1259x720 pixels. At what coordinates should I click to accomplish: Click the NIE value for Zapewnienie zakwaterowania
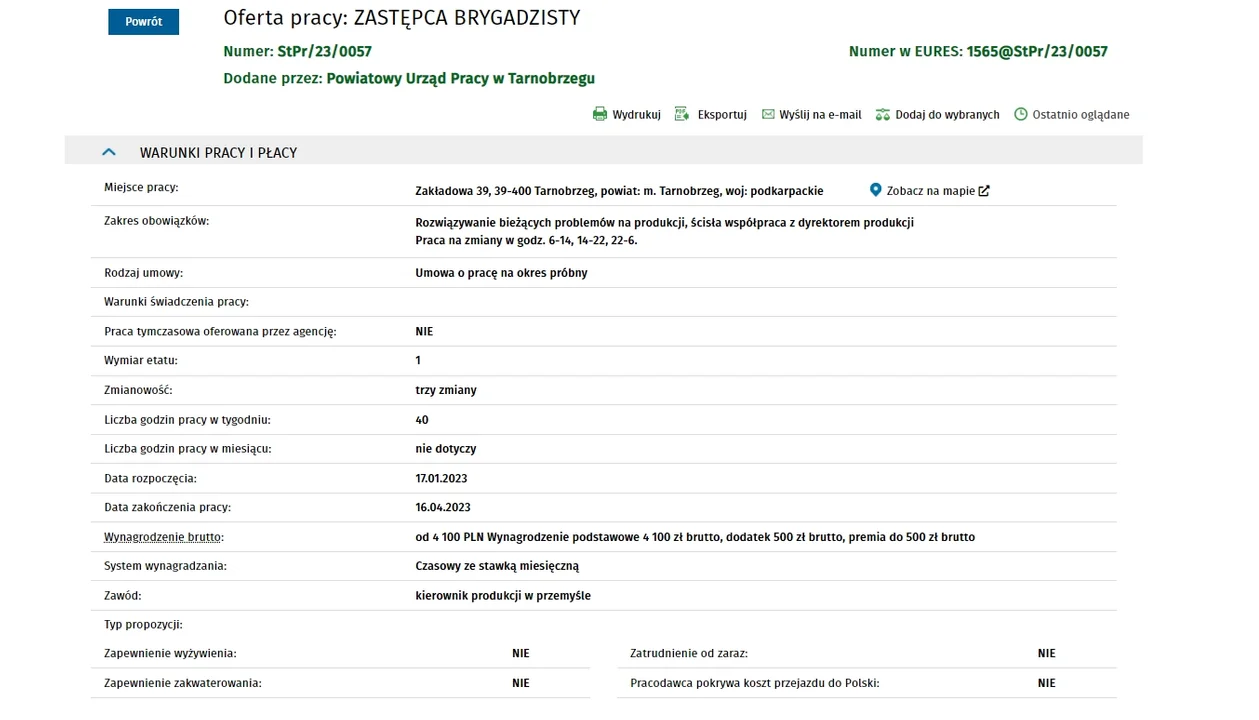521,683
